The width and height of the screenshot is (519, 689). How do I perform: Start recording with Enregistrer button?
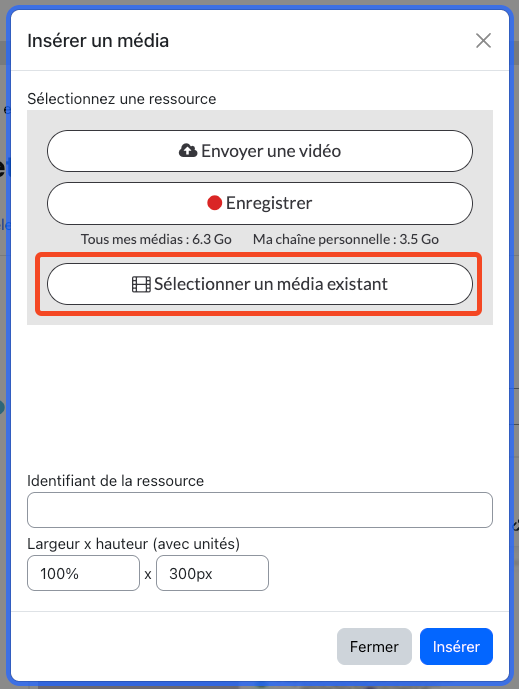click(260, 203)
